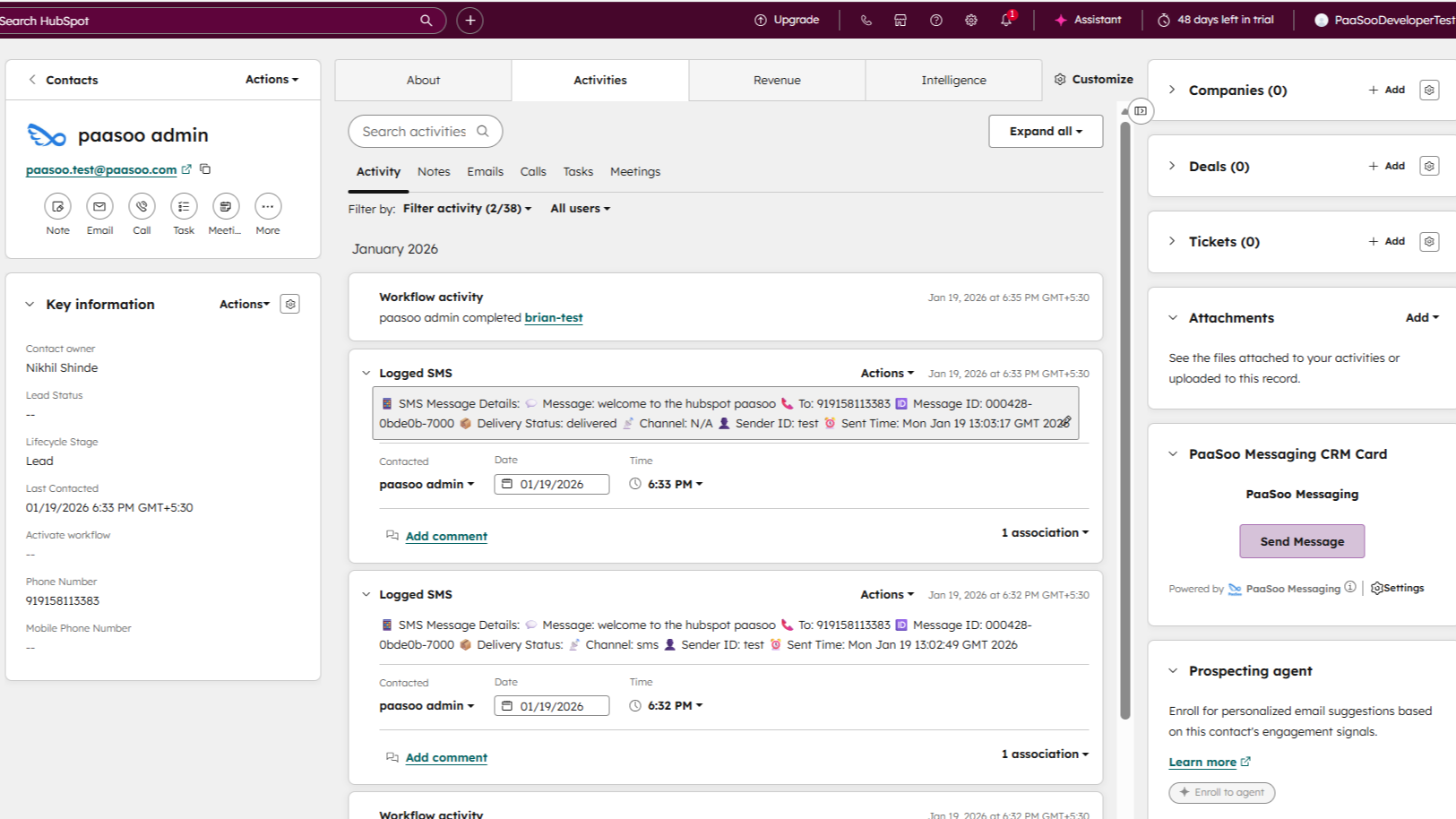This screenshot has width=1456, height=819.
Task: Click the Search activities input field
Action: tap(418, 131)
